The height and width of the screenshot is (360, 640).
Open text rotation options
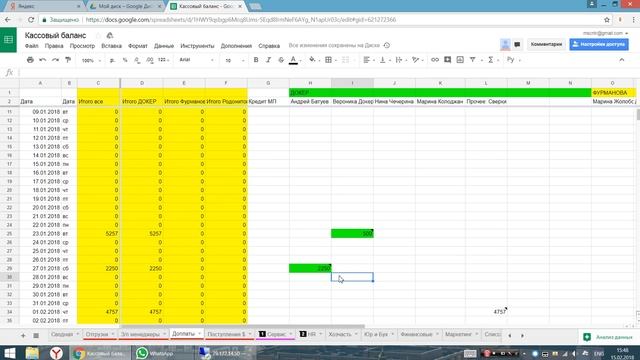[416, 60]
